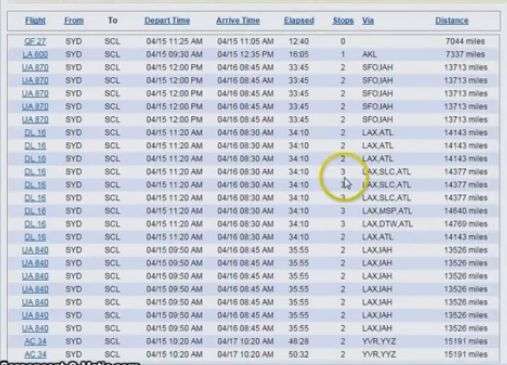The width and height of the screenshot is (507, 365).
Task: Open DL 16 via LAX,DTW,ATL
Action: point(35,224)
